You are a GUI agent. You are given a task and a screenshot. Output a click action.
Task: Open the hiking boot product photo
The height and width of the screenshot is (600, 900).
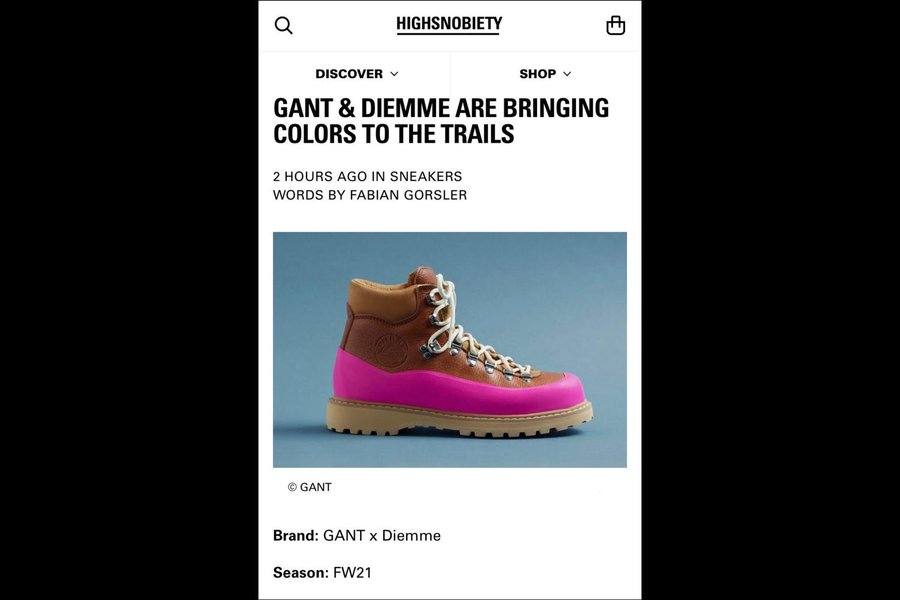pos(449,350)
